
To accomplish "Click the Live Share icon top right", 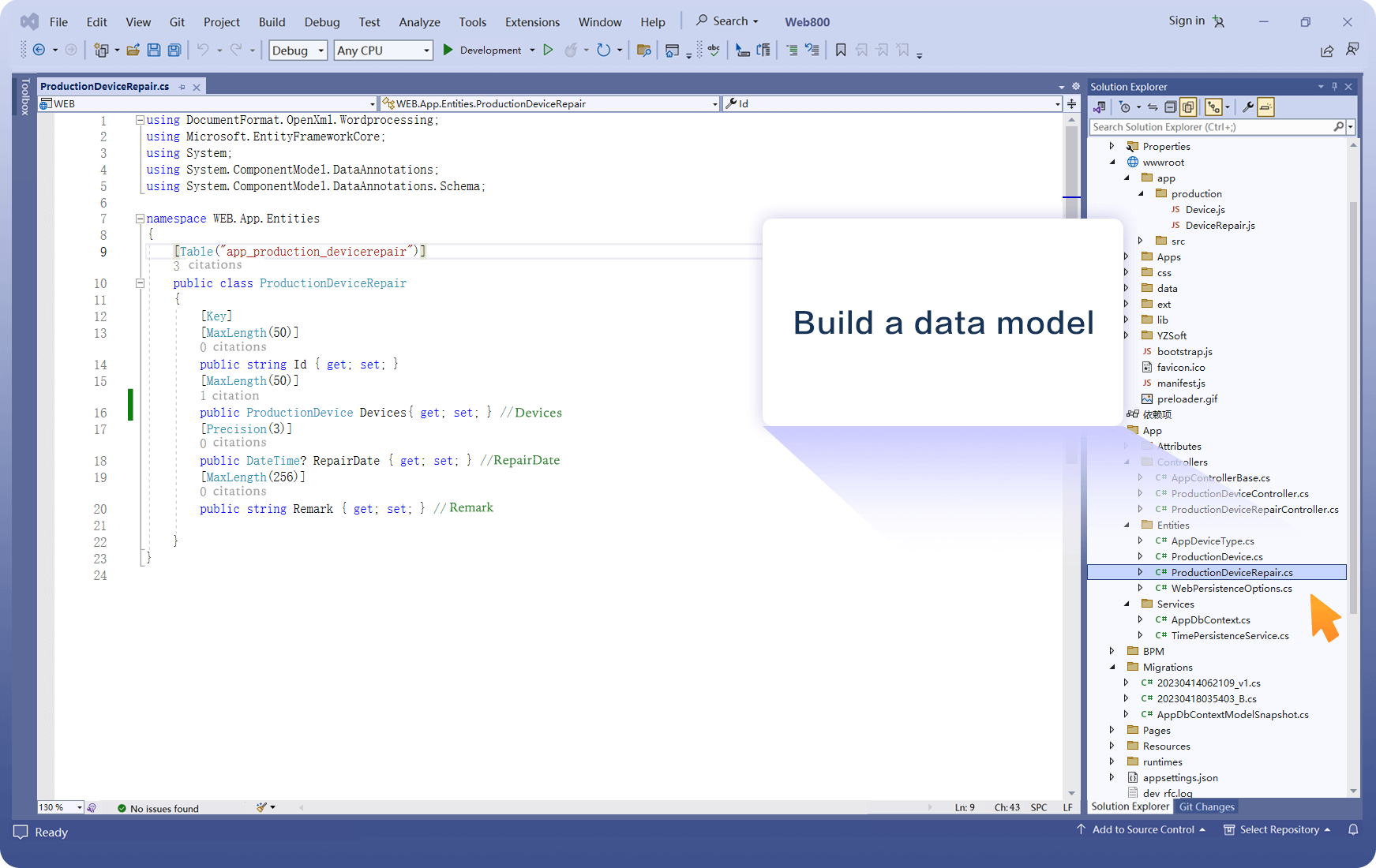I will tap(1327, 51).
